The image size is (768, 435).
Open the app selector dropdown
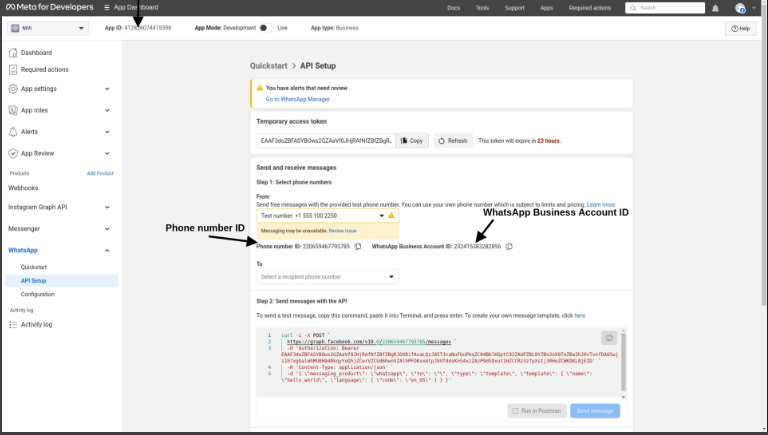click(48, 28)
